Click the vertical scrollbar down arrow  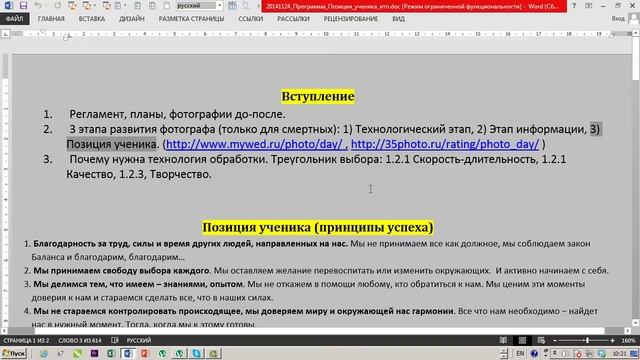636,323
